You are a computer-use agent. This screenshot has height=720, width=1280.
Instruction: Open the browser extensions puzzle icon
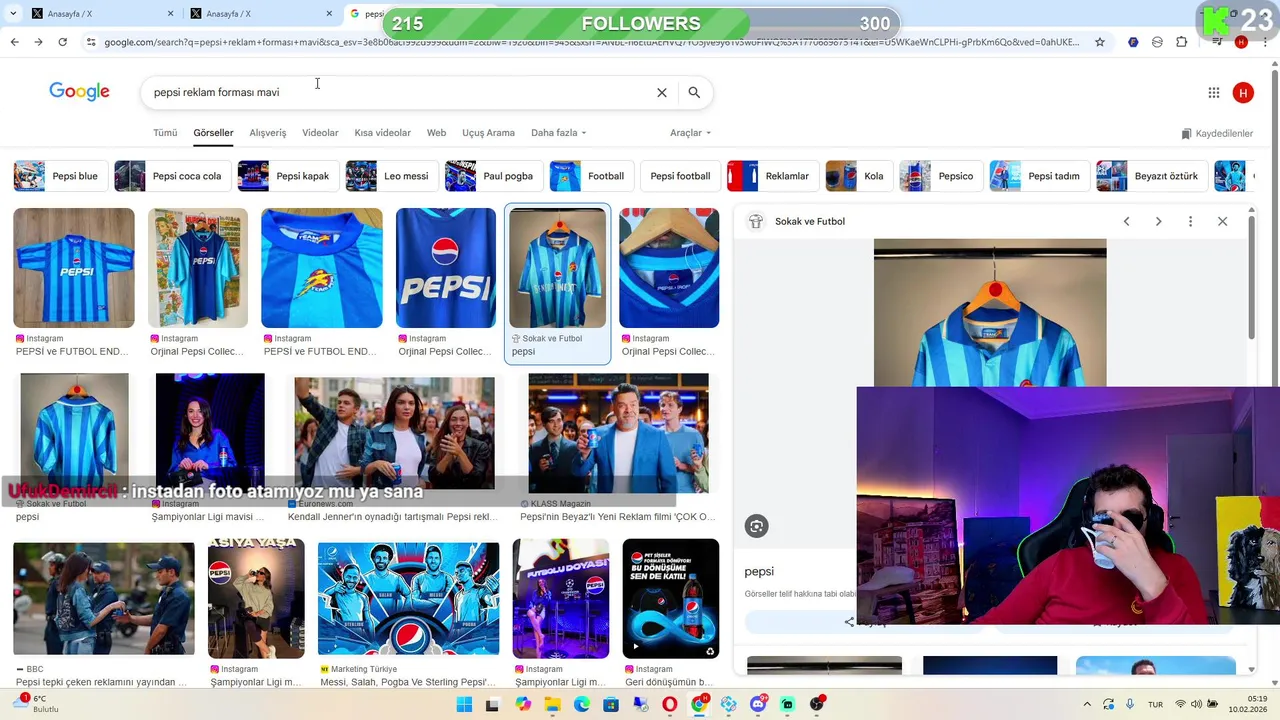1181,42
